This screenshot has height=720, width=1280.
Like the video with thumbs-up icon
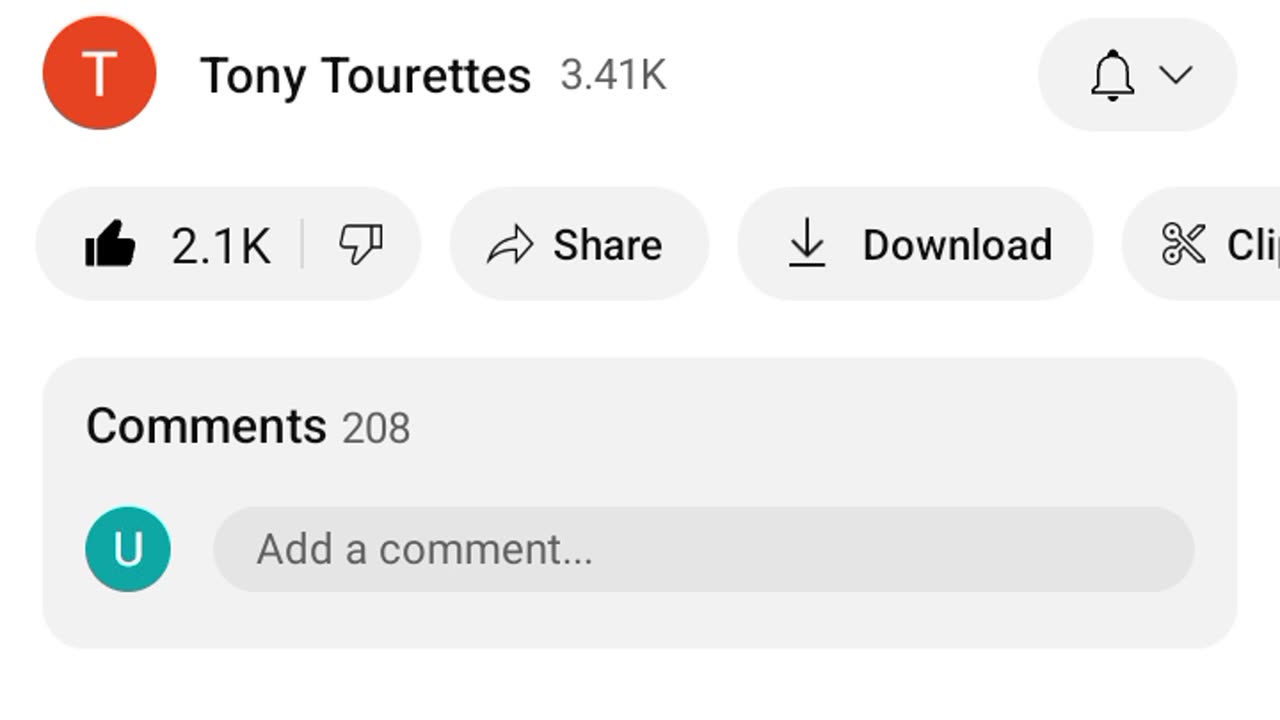[109, 244]
